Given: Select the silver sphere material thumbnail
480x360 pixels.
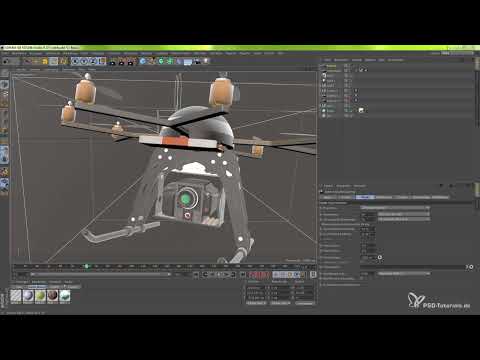Looking at the screenshot, I should [x=28, y=296].
